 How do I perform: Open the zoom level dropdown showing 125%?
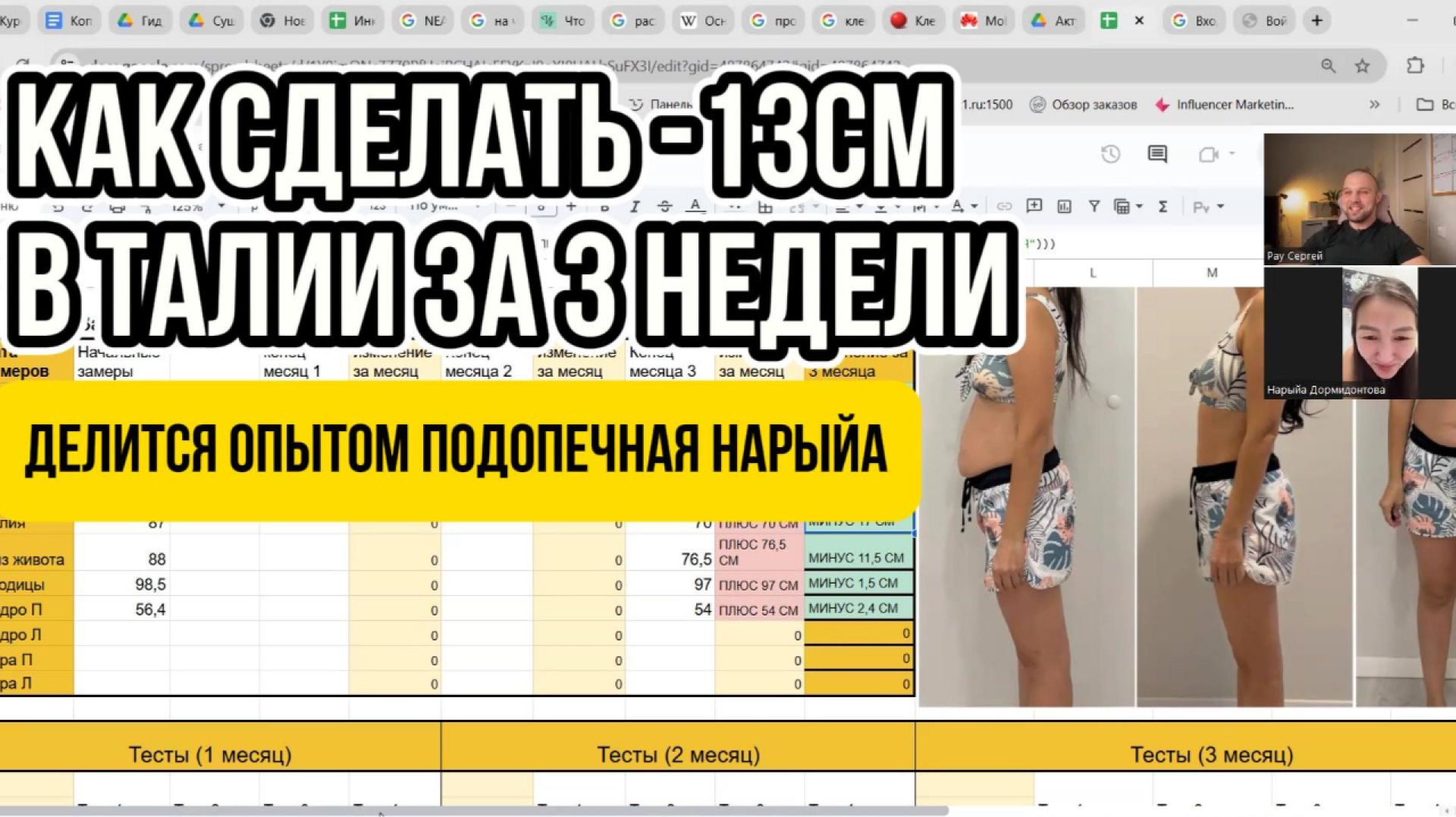point(197,205)
